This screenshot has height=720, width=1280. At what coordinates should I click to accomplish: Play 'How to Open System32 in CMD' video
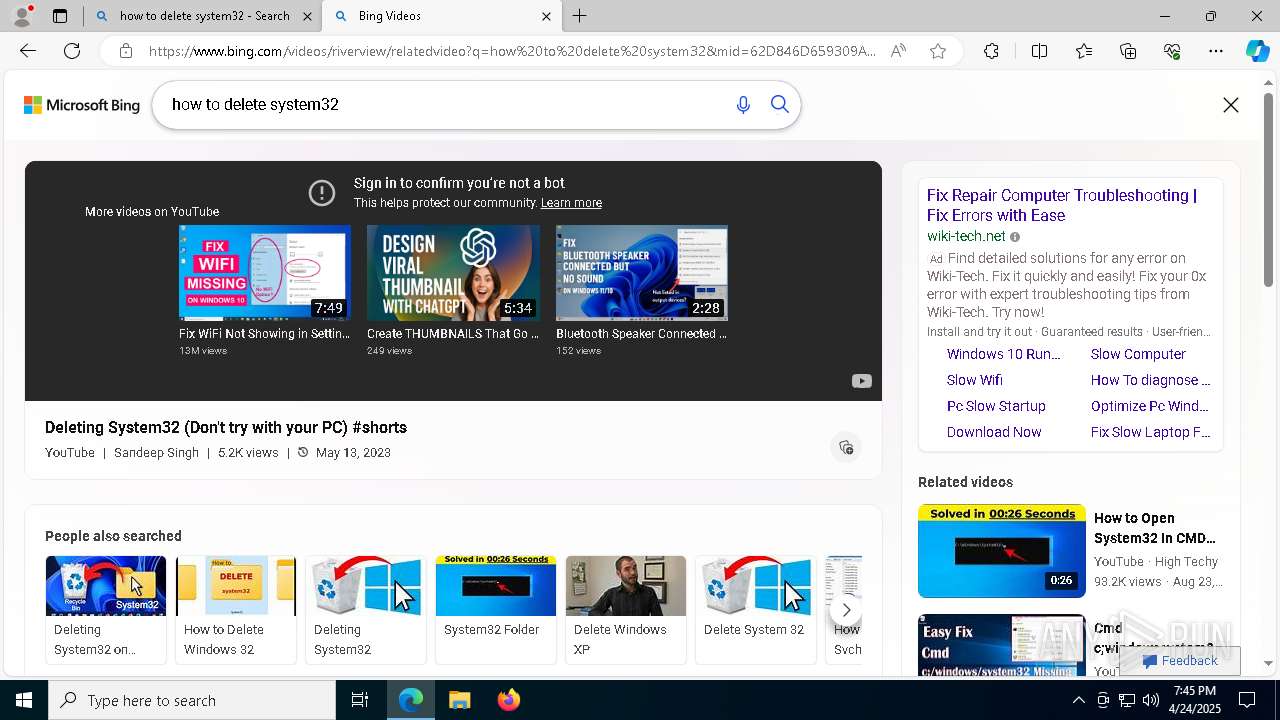(1001, 551)
